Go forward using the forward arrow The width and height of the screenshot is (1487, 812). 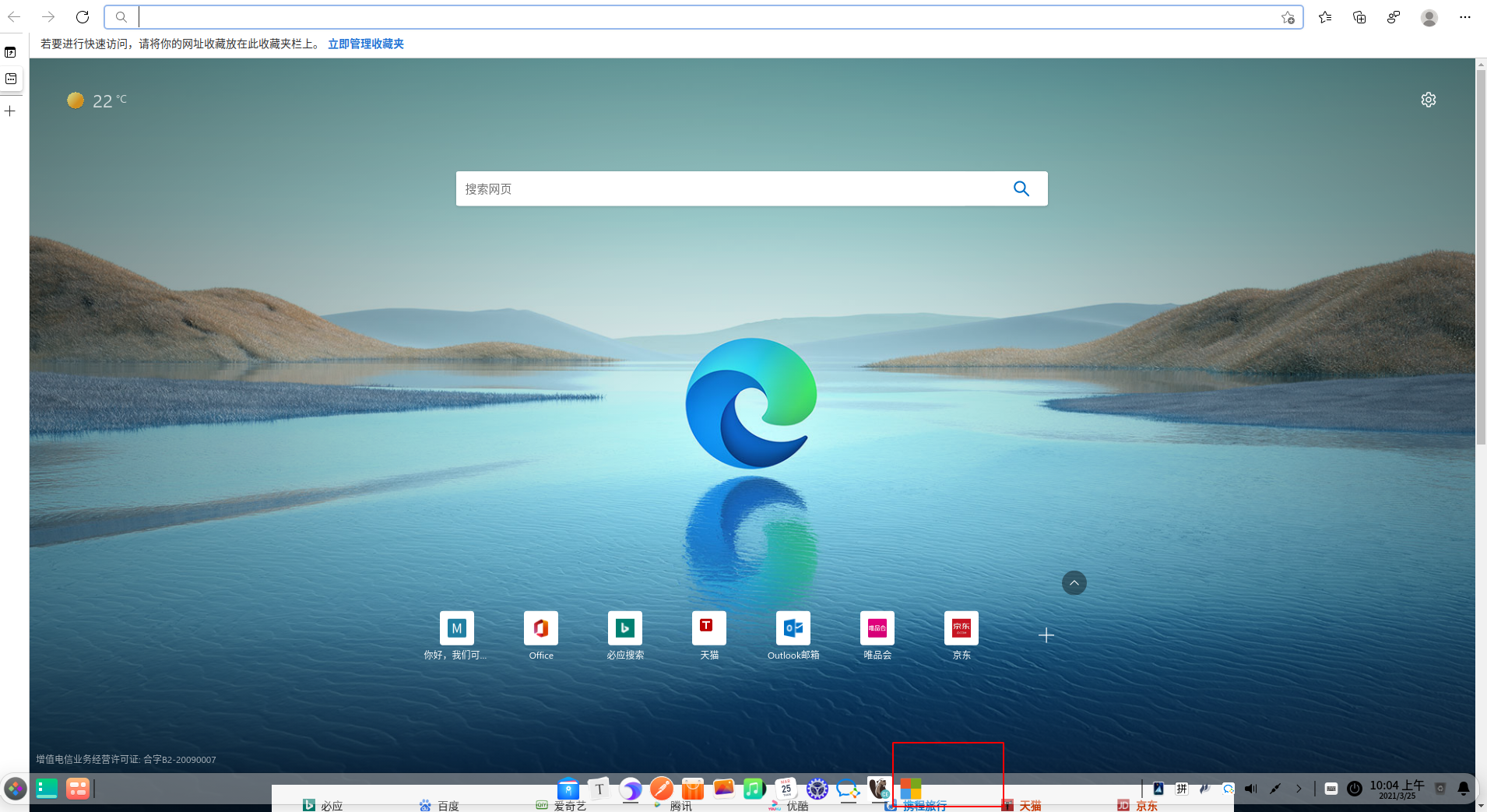[x=48, y=17]
